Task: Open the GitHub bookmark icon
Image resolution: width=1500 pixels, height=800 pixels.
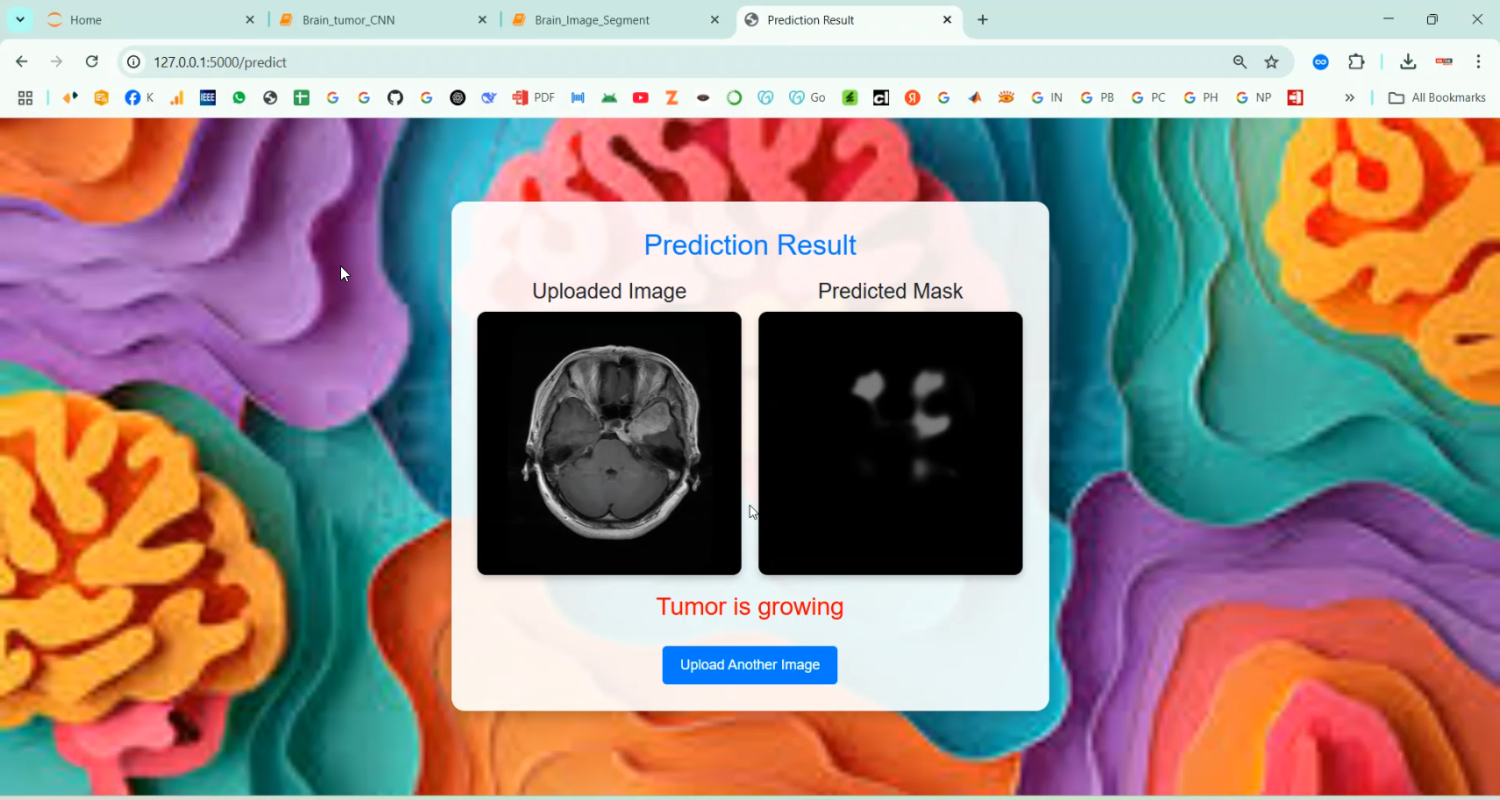Action: click(395, 97)
